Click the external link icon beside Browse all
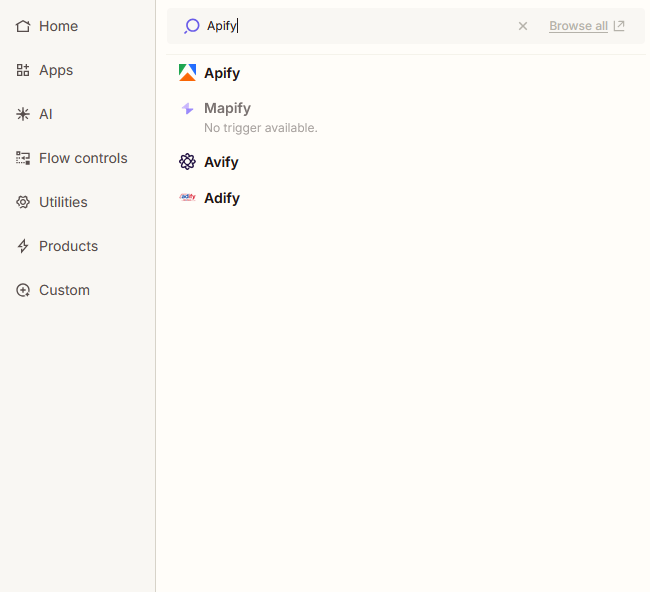650x592 pixels. coord(619,26)
